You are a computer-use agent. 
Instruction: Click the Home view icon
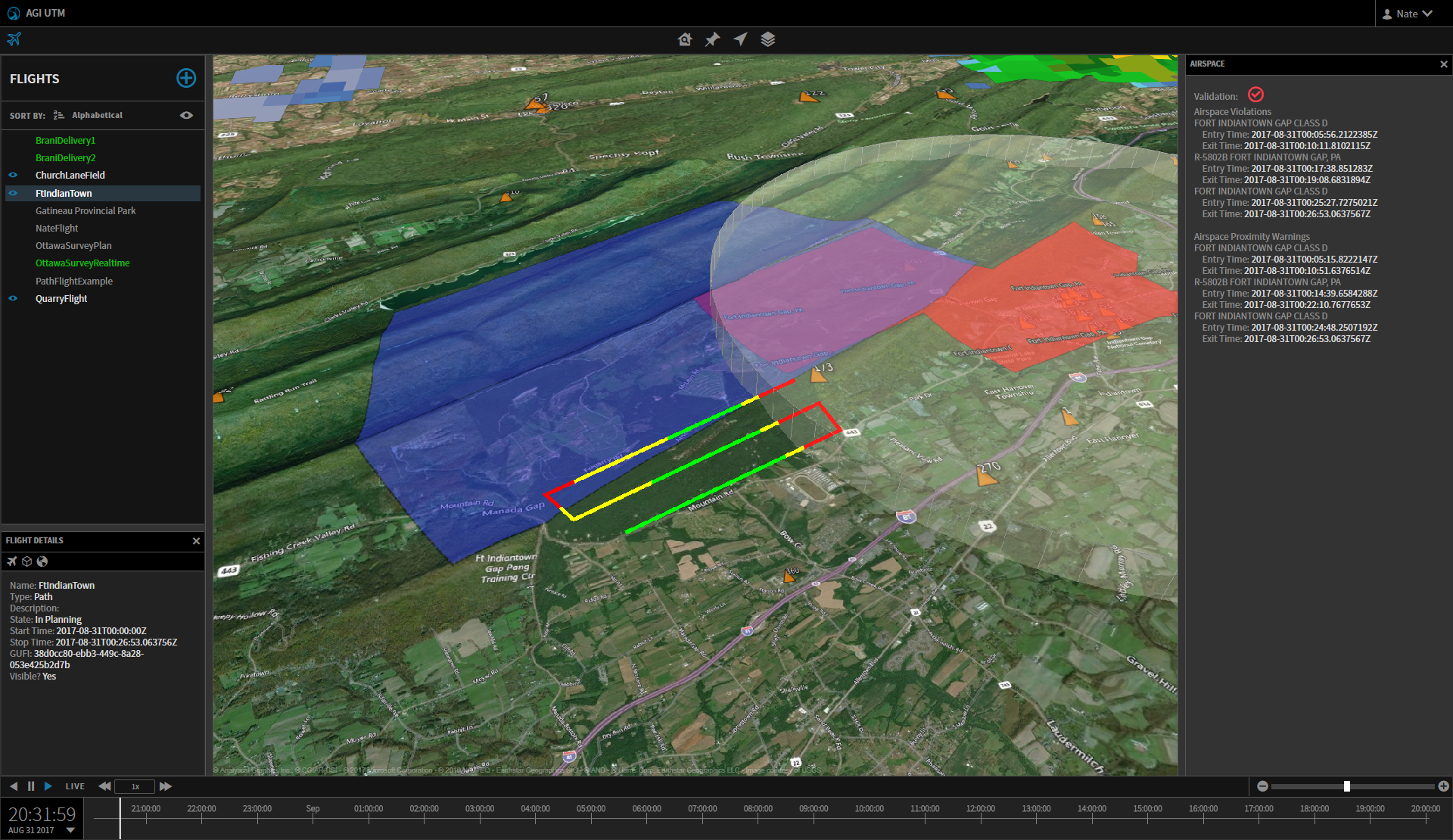685,39
